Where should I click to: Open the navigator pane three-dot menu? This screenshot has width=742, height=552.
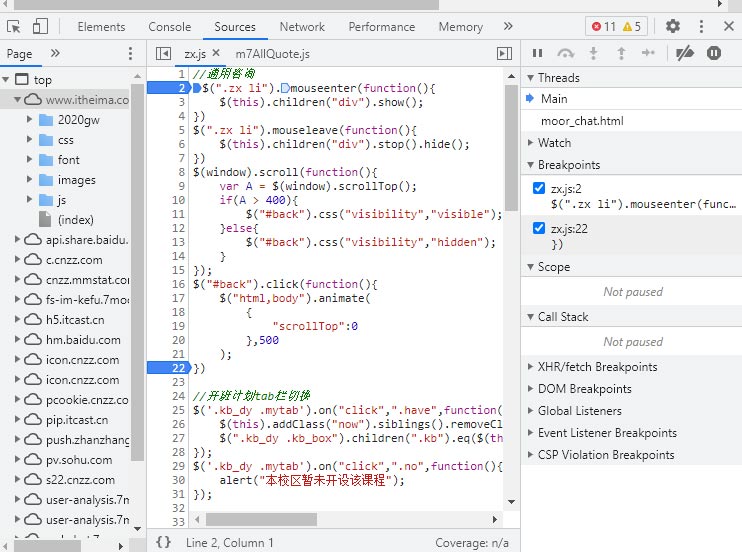point(130,53)
